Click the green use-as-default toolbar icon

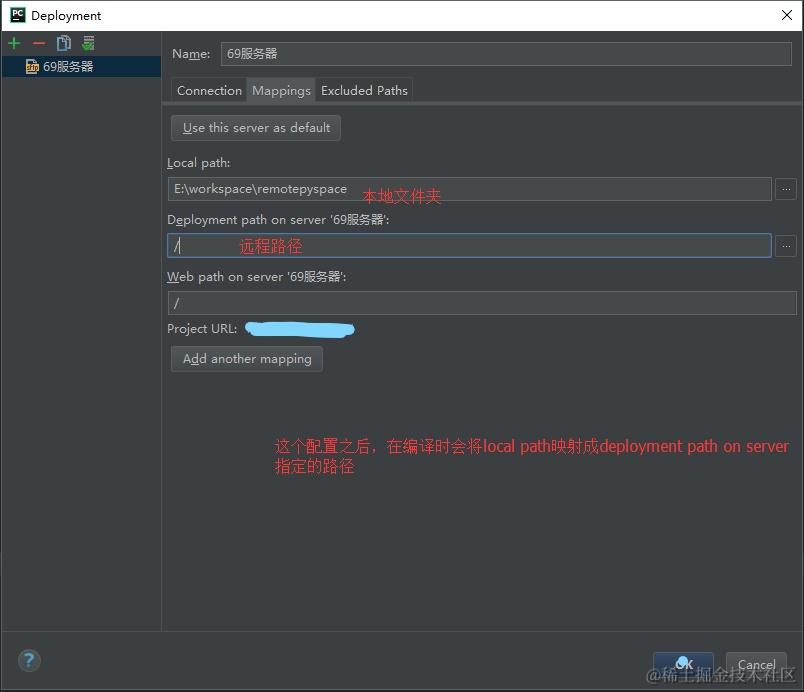[x=88, y=43]
